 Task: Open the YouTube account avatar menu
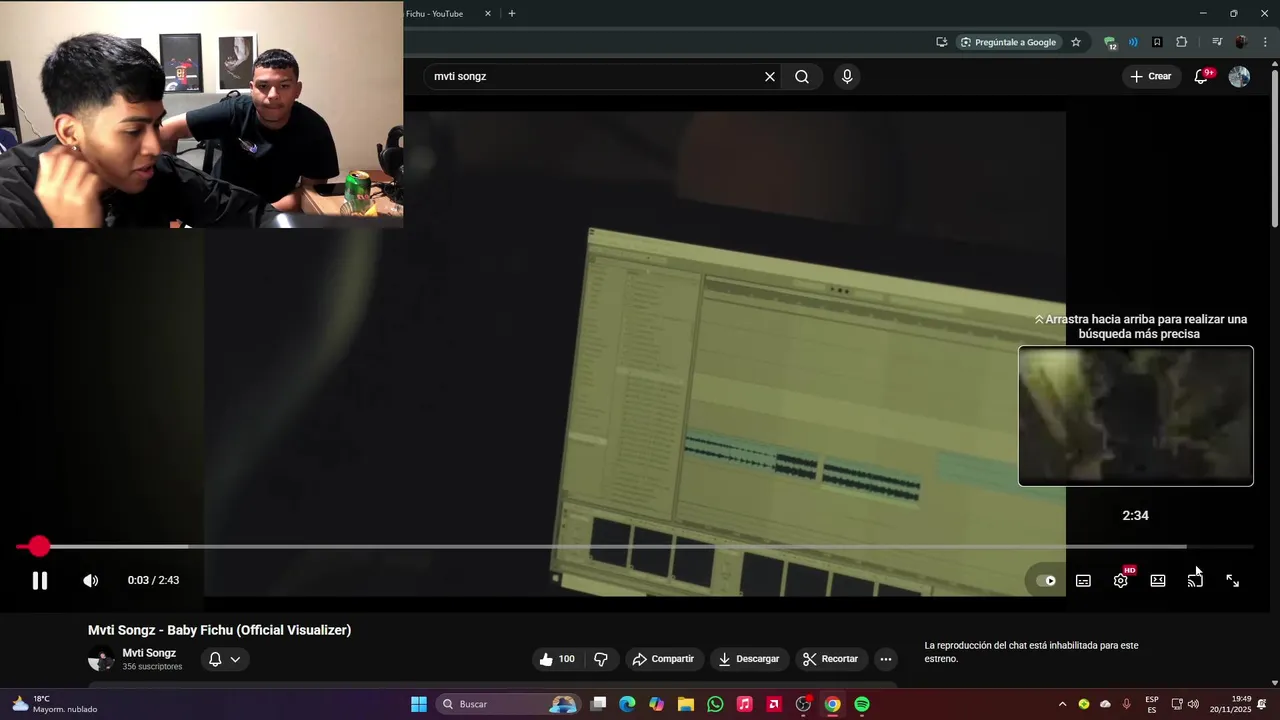[x=1239, y=77]
